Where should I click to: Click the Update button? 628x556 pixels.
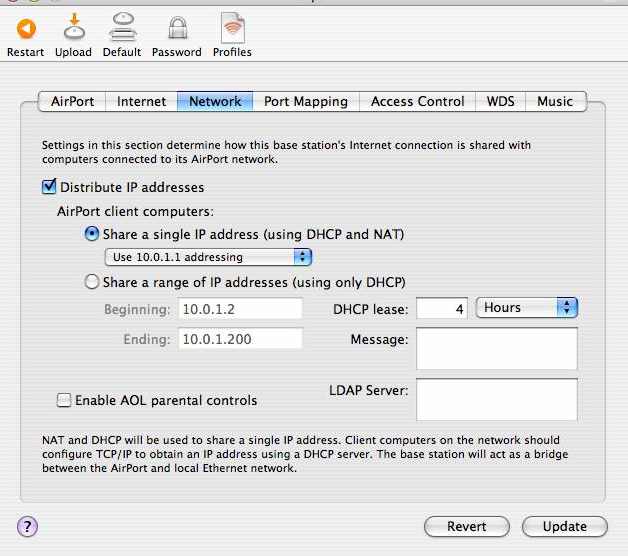(565, 526)
